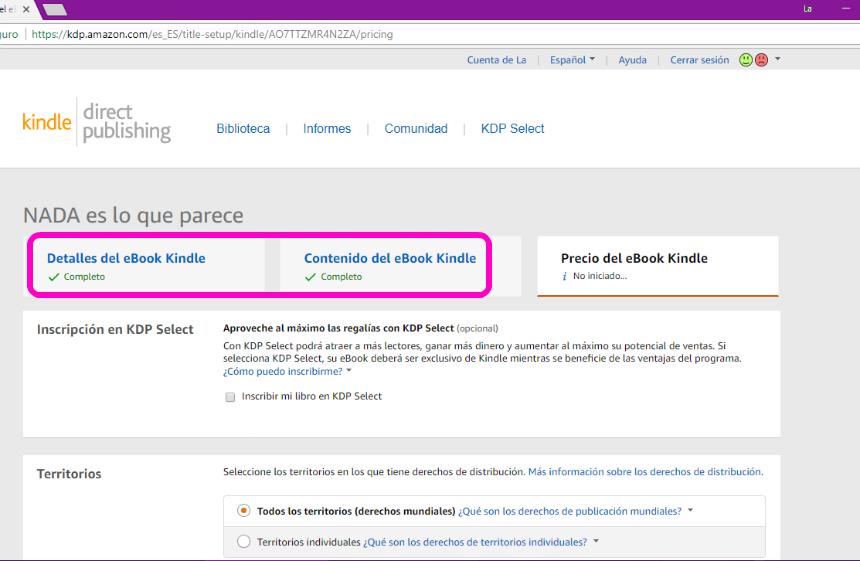Select the Territorios individuales option

(244, 541)
